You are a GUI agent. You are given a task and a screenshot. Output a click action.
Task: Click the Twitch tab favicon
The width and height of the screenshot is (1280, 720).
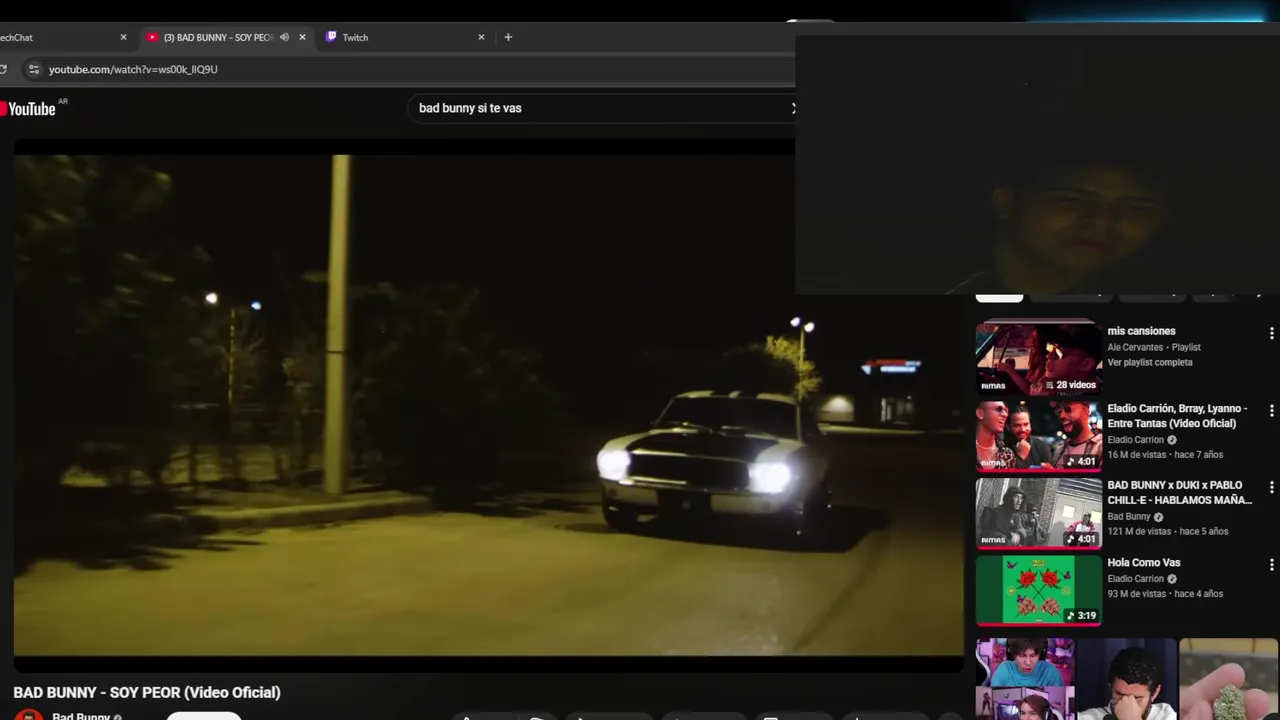tap(331, 37)
